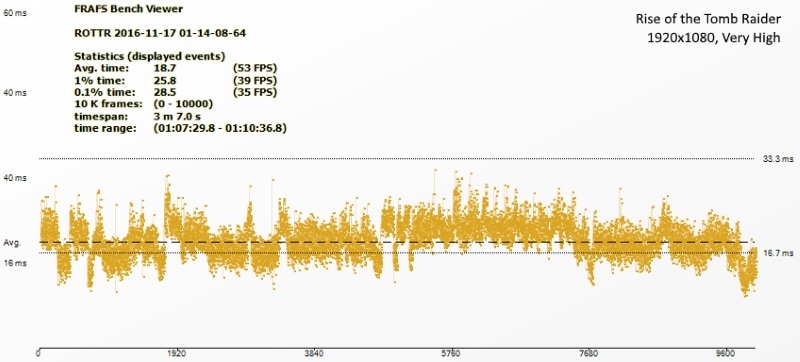Select the ROTTR 2016-11-17 01-14-08-64 filename

[160, 33]
